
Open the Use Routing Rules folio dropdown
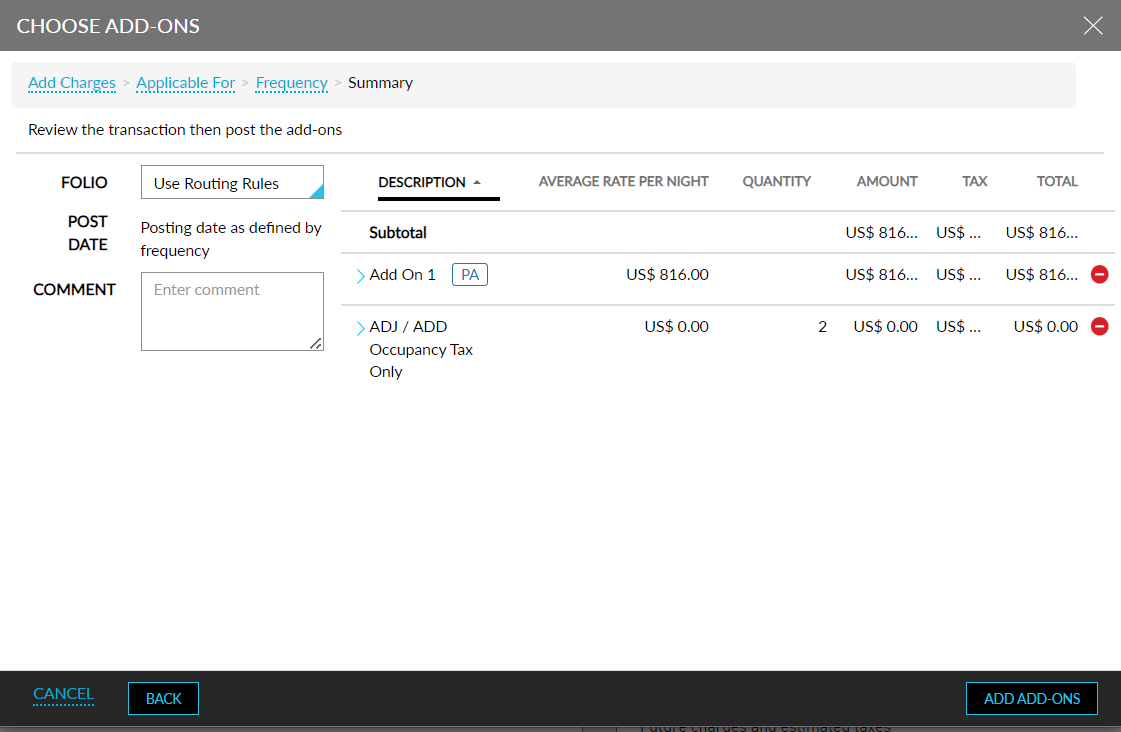[232, 182]
